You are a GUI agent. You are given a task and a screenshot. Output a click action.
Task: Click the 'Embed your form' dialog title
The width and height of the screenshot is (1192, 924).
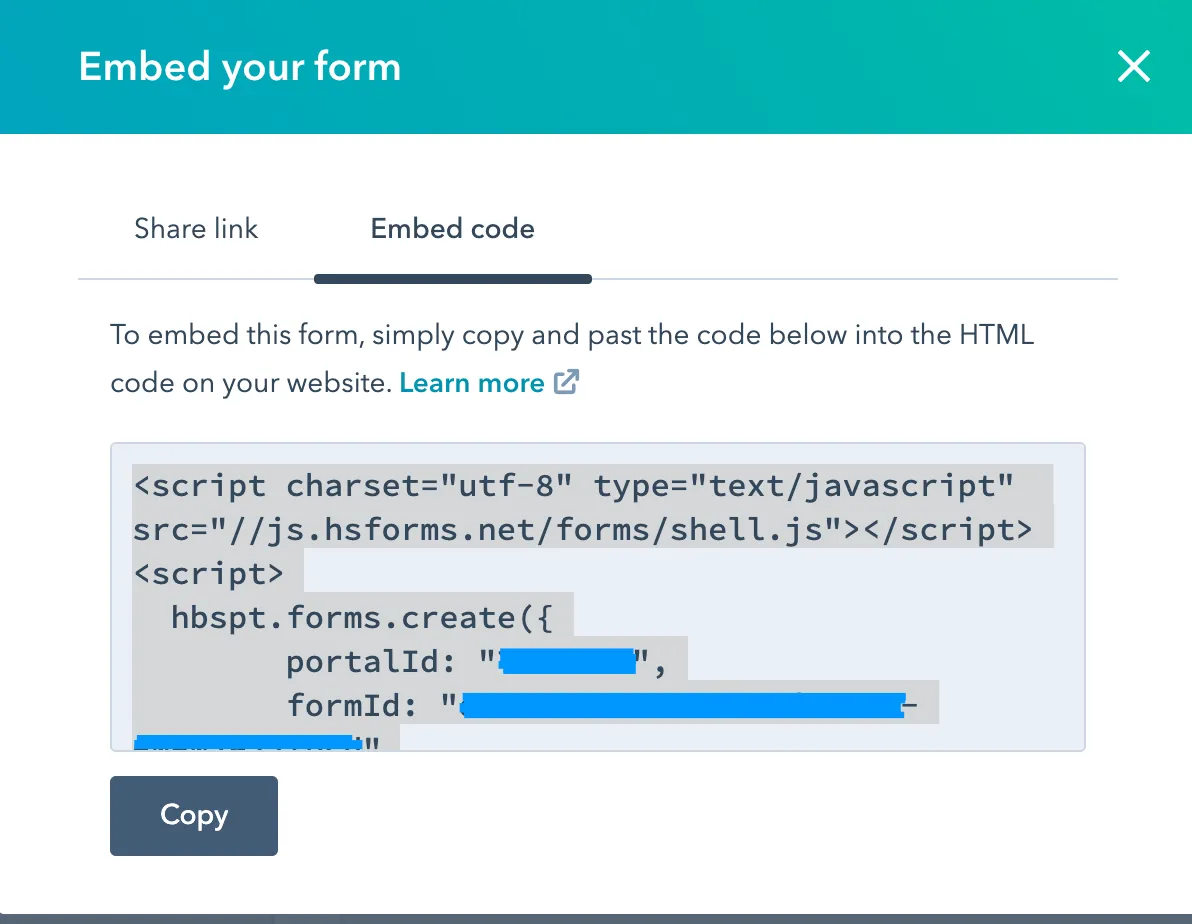240,67
